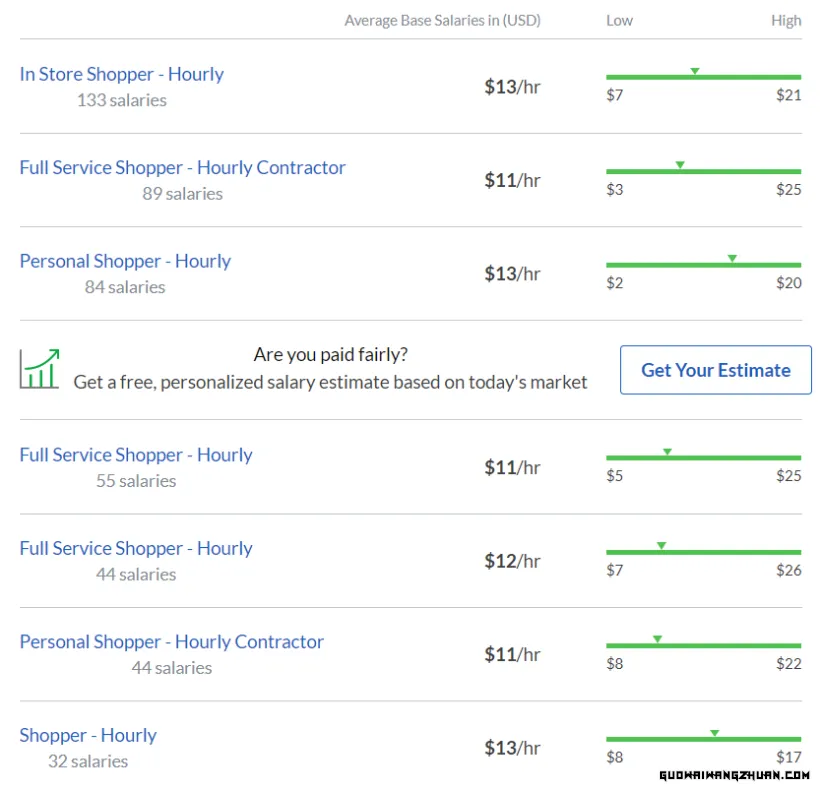The width and height of the screenshot is (820, 790).
Task: Click the average marker triangle on the $7–$21 range bar
Action: pyautogui.click(x=694, y=71)
